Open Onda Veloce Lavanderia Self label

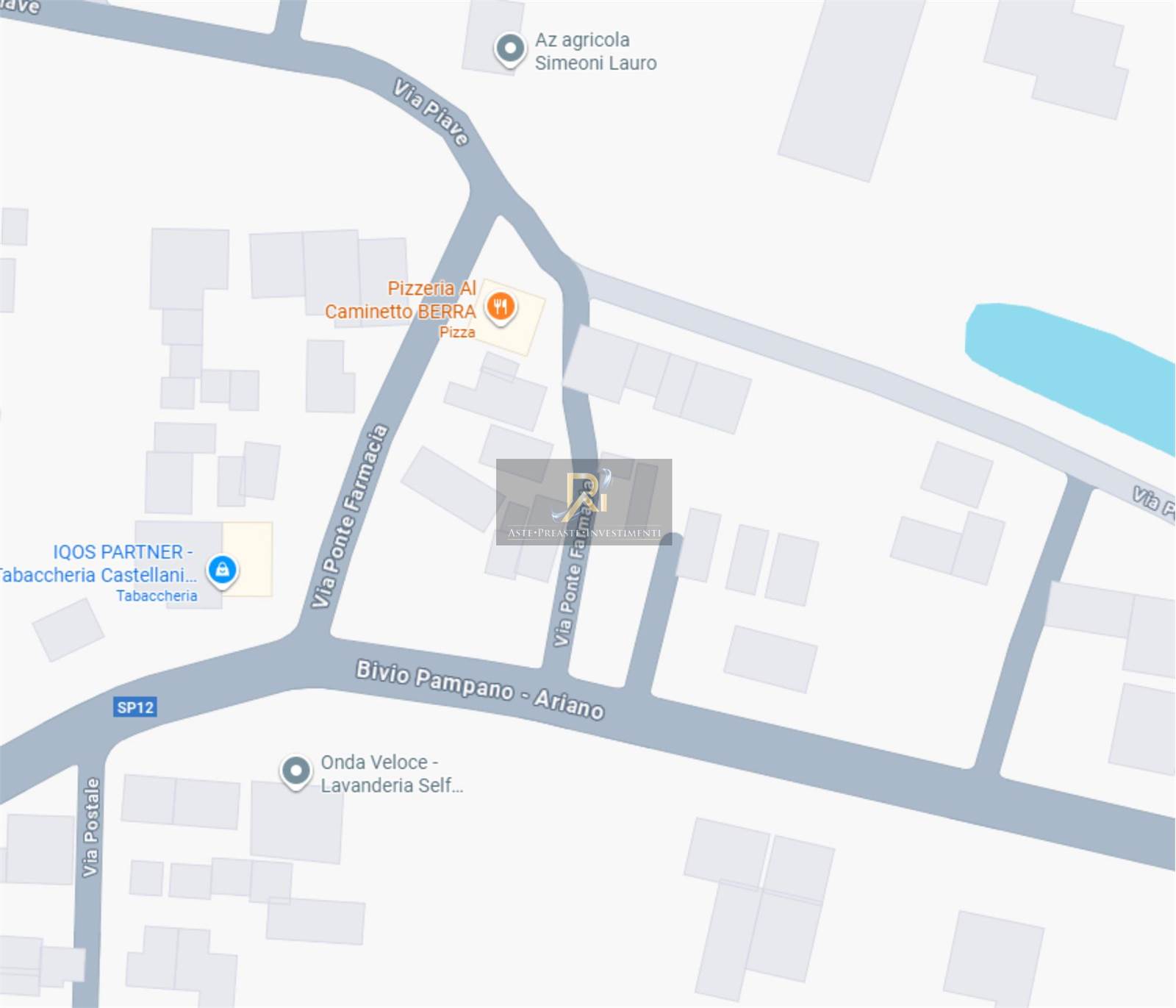[x=392, y=773]
